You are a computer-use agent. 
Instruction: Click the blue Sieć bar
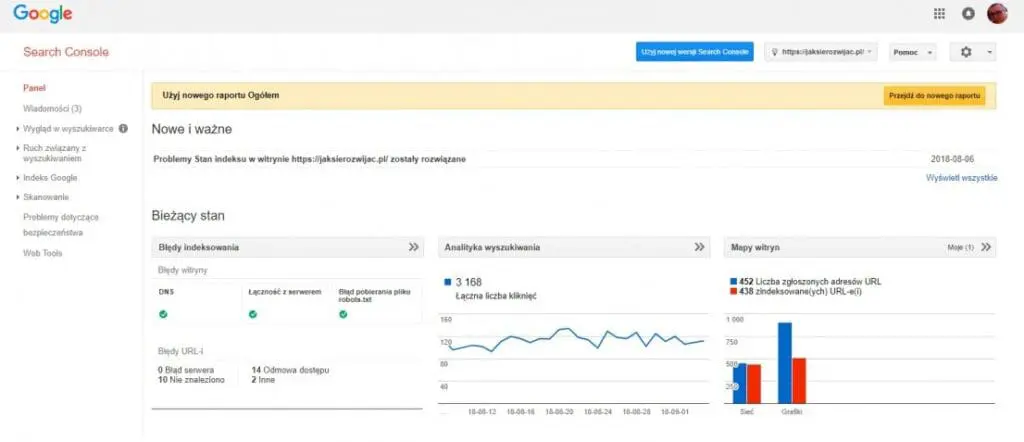click(739, 383)
